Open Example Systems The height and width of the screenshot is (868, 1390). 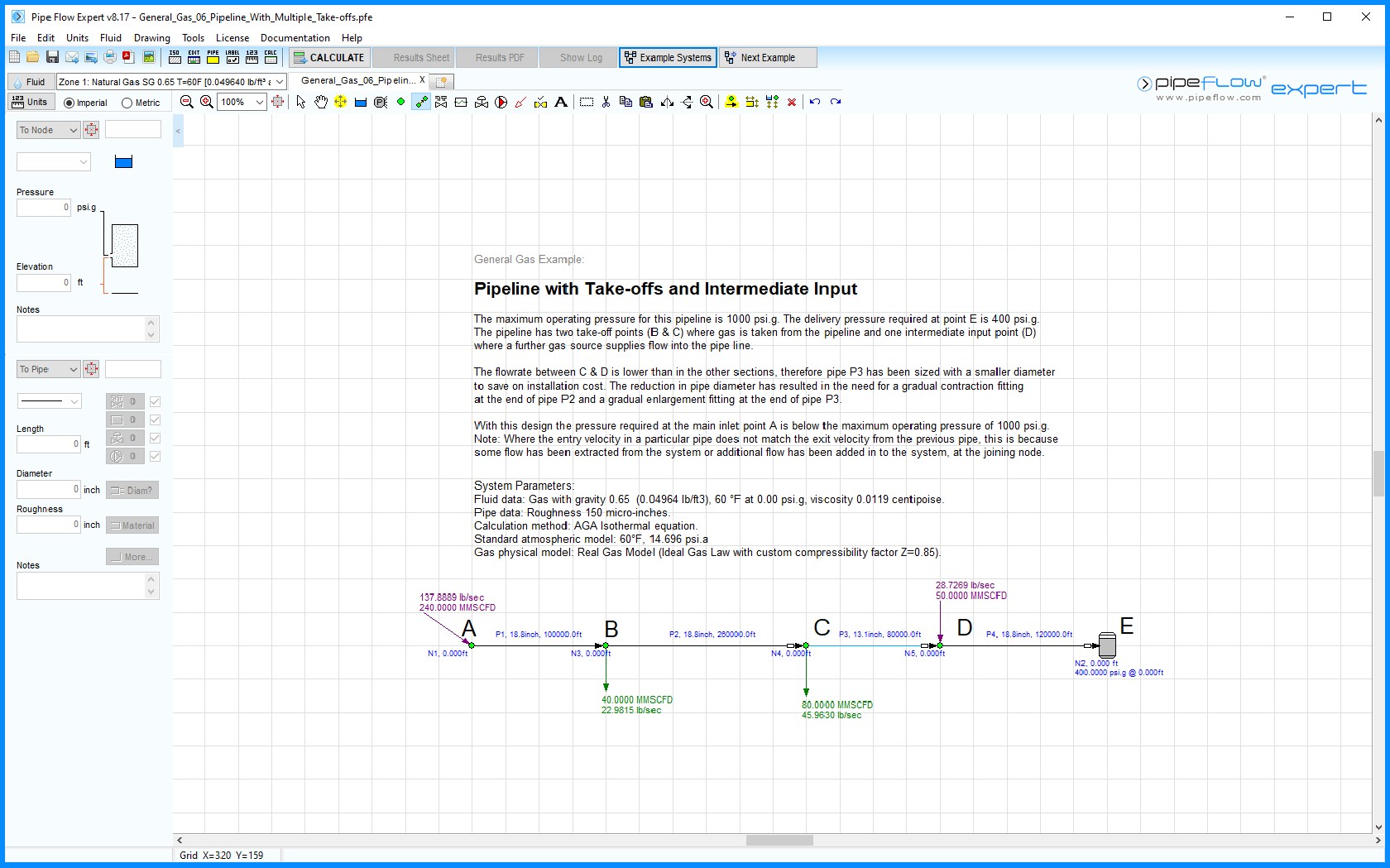(x=668, y=58)
